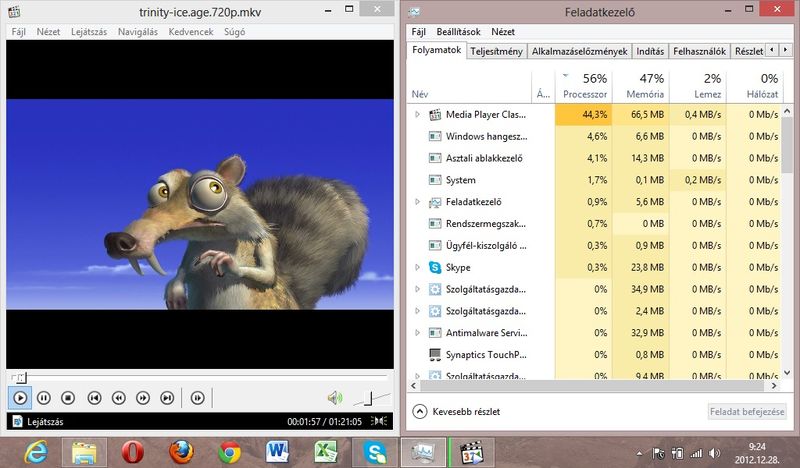Screen dimensions: 800x468
Task: Step one frame forward
Action: click(x=197, y=398)
